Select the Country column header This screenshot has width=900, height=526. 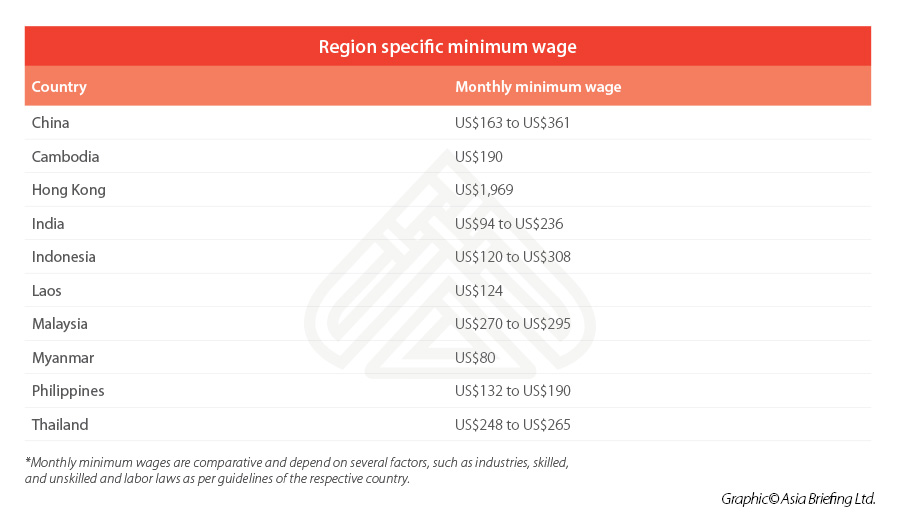tap(59, 87)
